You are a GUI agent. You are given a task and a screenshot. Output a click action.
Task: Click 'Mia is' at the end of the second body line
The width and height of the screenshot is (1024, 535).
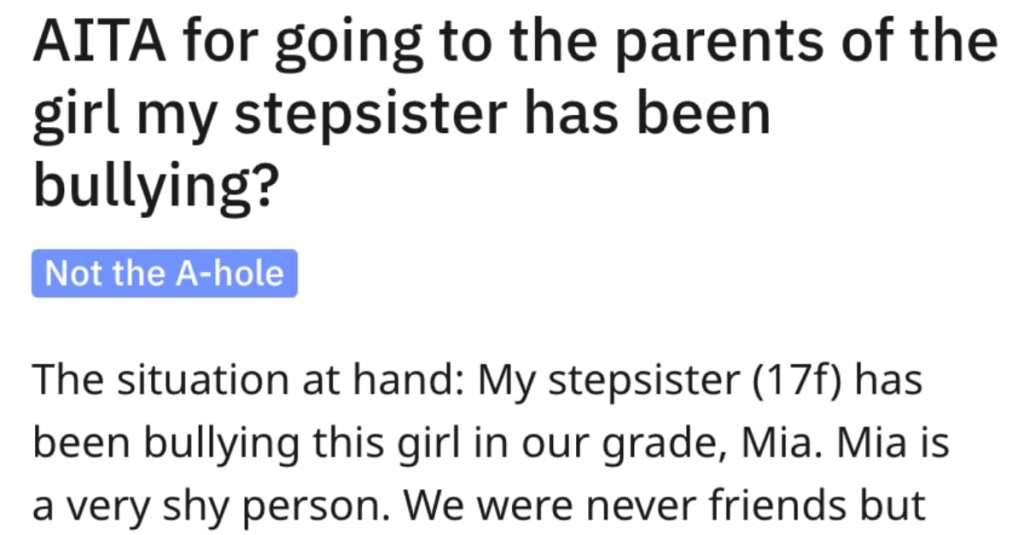893,443
